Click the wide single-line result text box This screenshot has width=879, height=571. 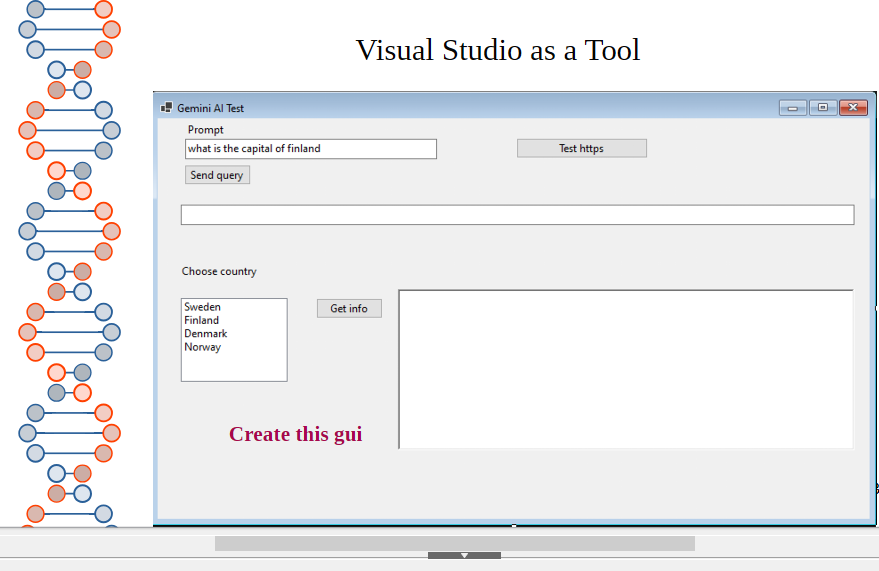coord(516,215)
